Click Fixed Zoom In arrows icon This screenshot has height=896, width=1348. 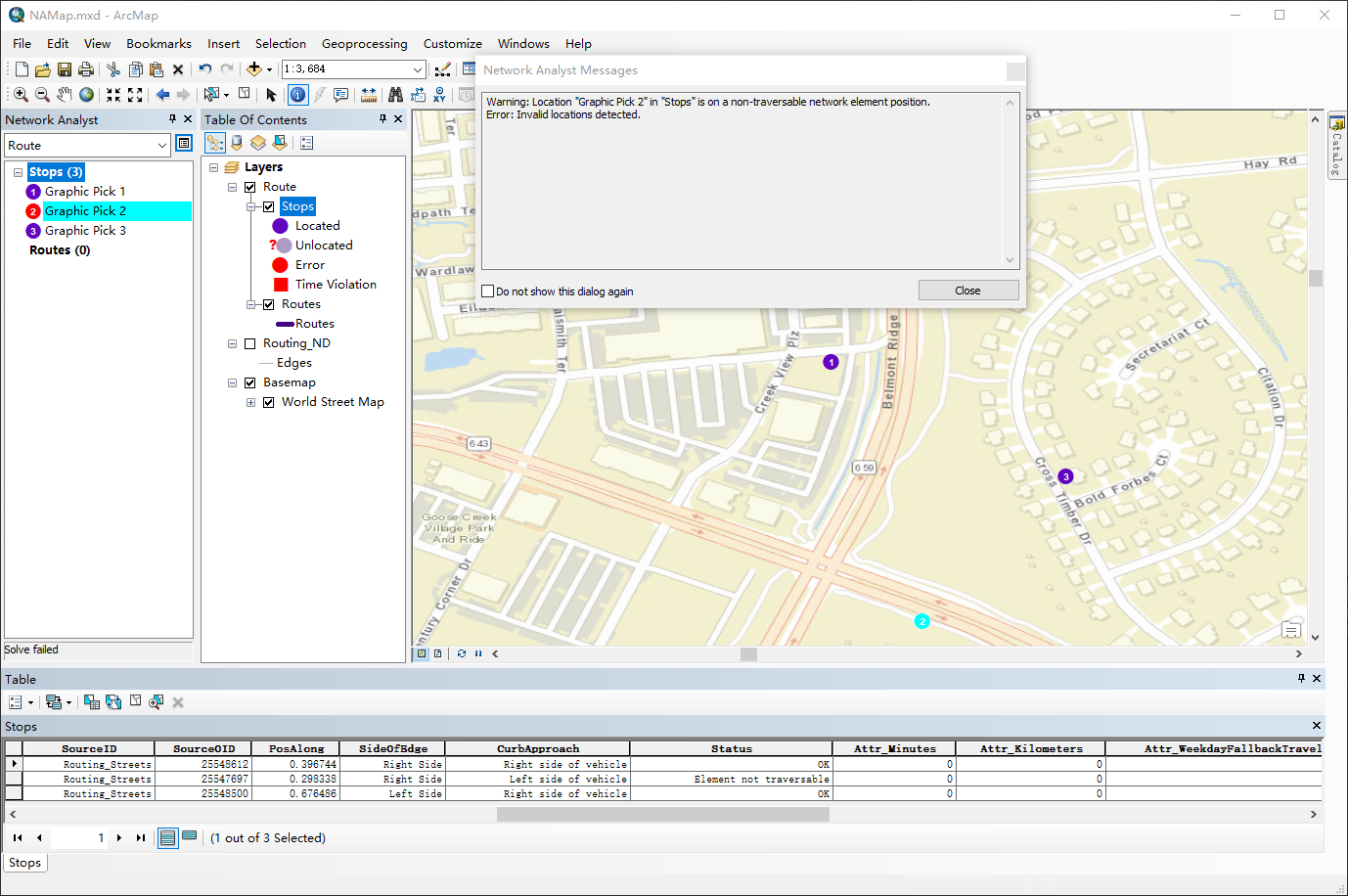click(x=113, y=95)
